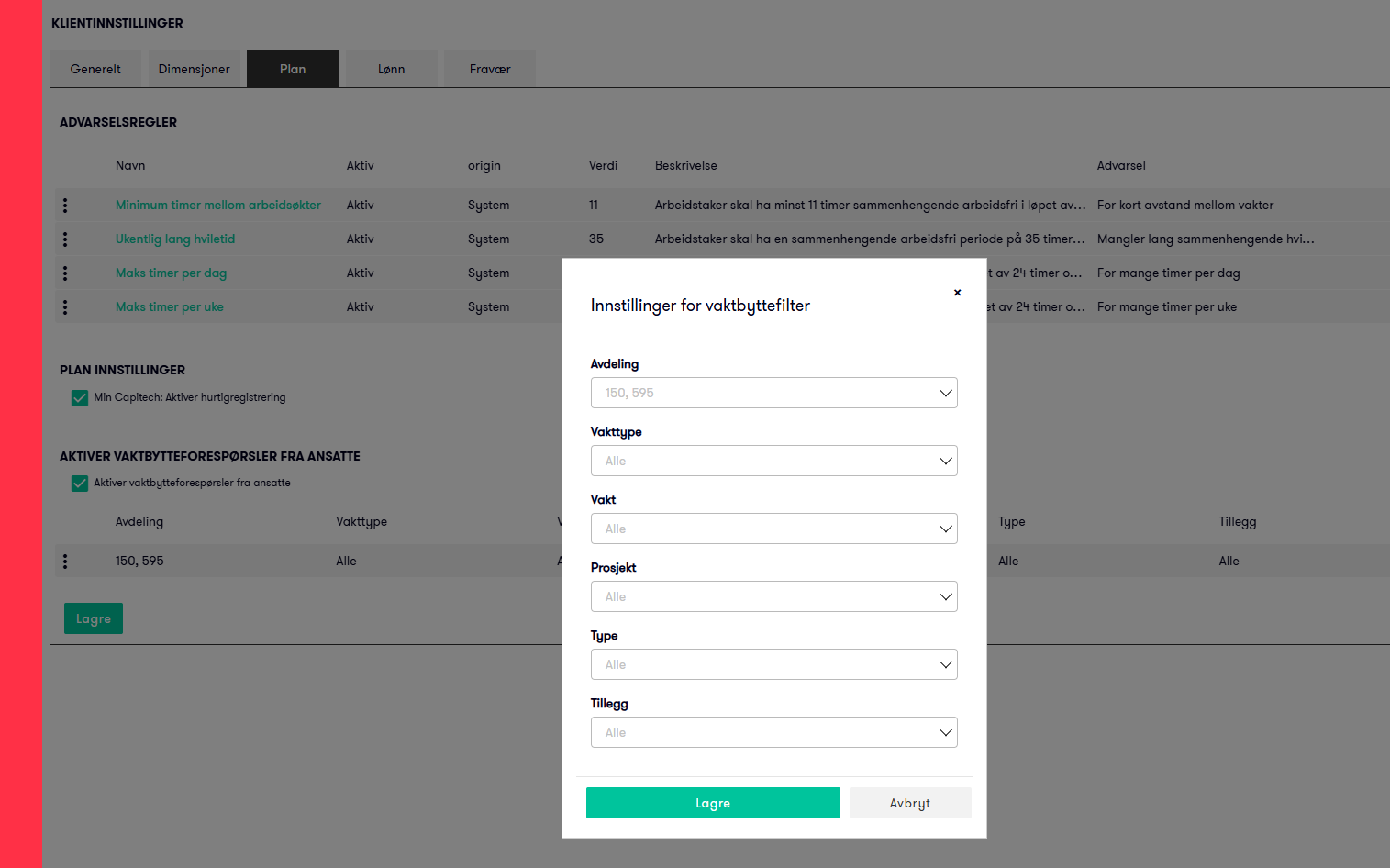Open kebab menu for Ukentlig lang hviletid
The image size is (1390, 868).
[65, 239]
